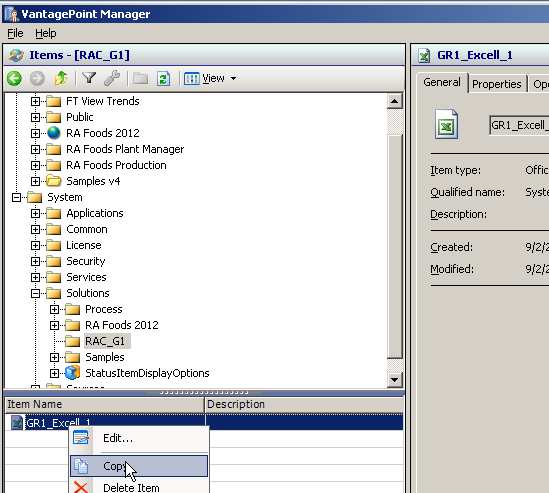Expand the Process folder

point(54,309)
